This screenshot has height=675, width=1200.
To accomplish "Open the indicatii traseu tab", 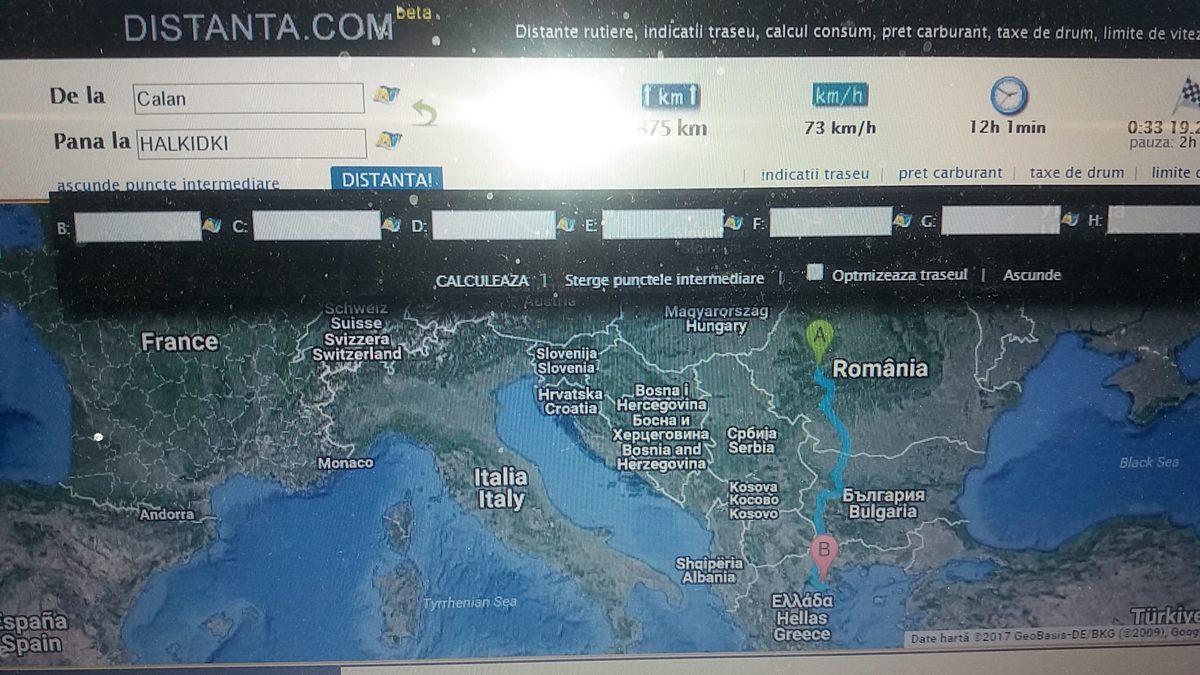I will pos(814,174).
